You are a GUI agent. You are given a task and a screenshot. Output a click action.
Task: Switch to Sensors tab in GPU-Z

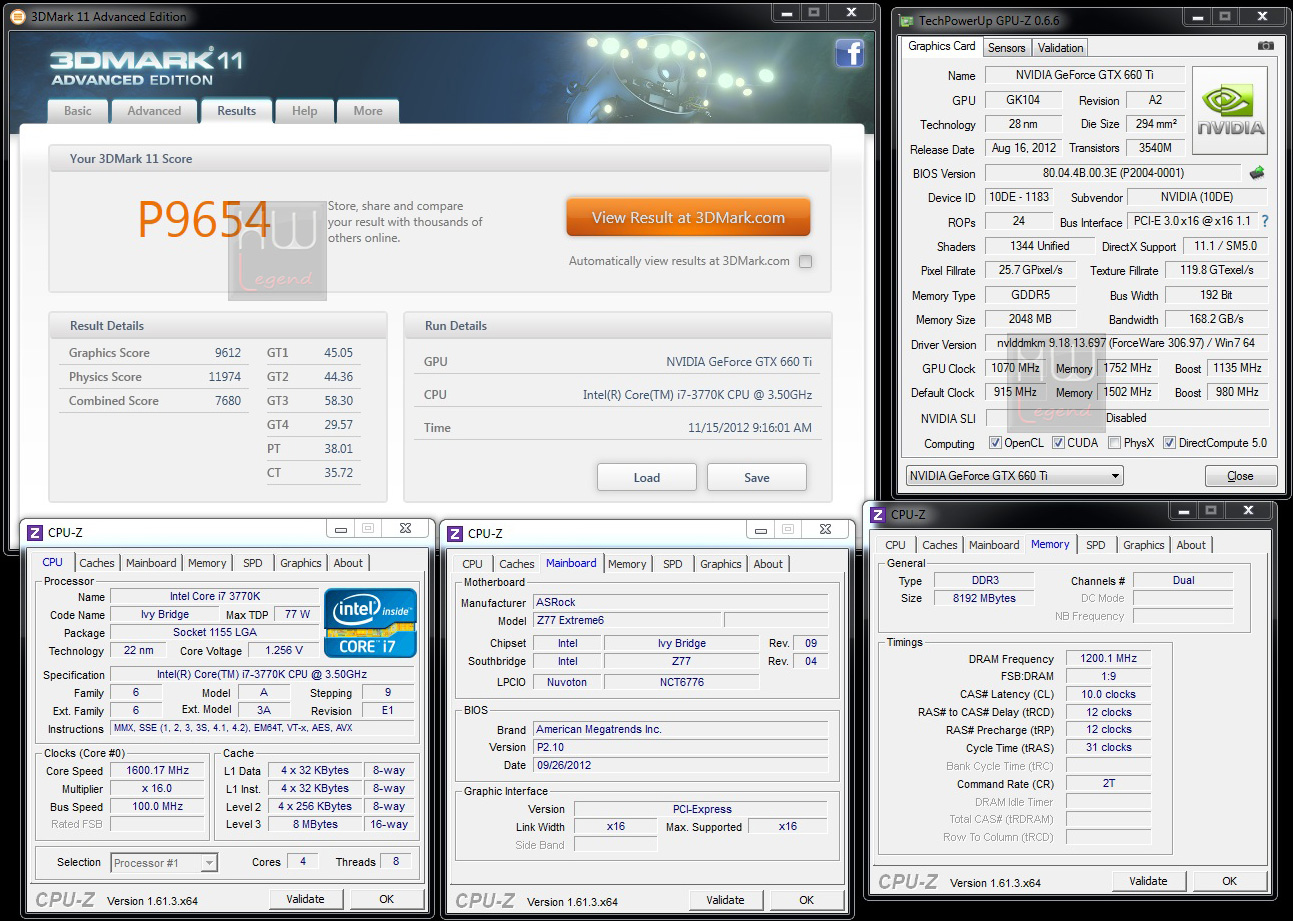coord(1006,48)
